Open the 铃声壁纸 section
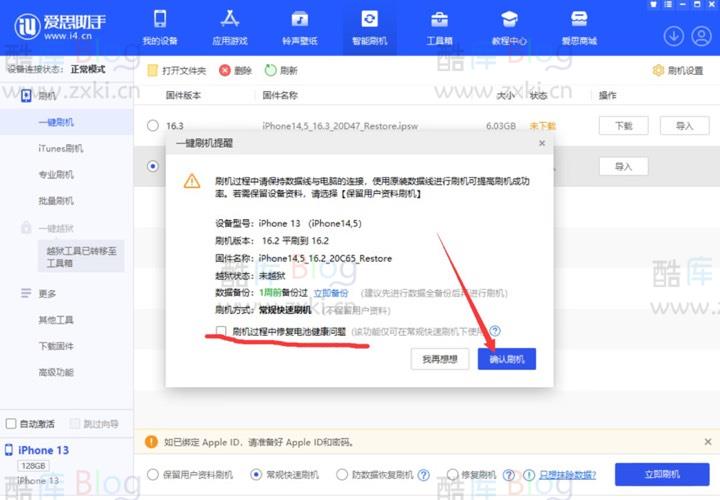Screen dimensions: 720x500 (299, 28)
